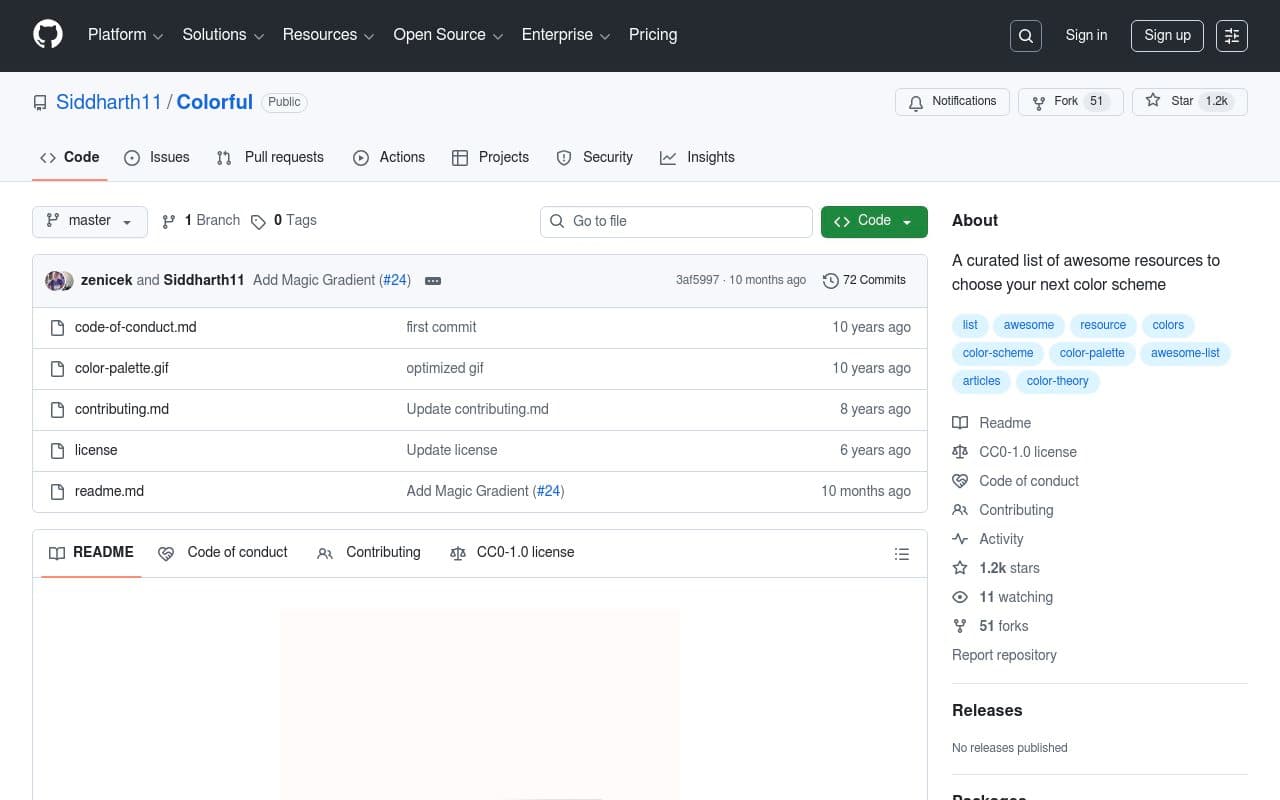Screen dimensions: 1280x800
Task: Click the search icon in the header
Action: point(1025,35)
